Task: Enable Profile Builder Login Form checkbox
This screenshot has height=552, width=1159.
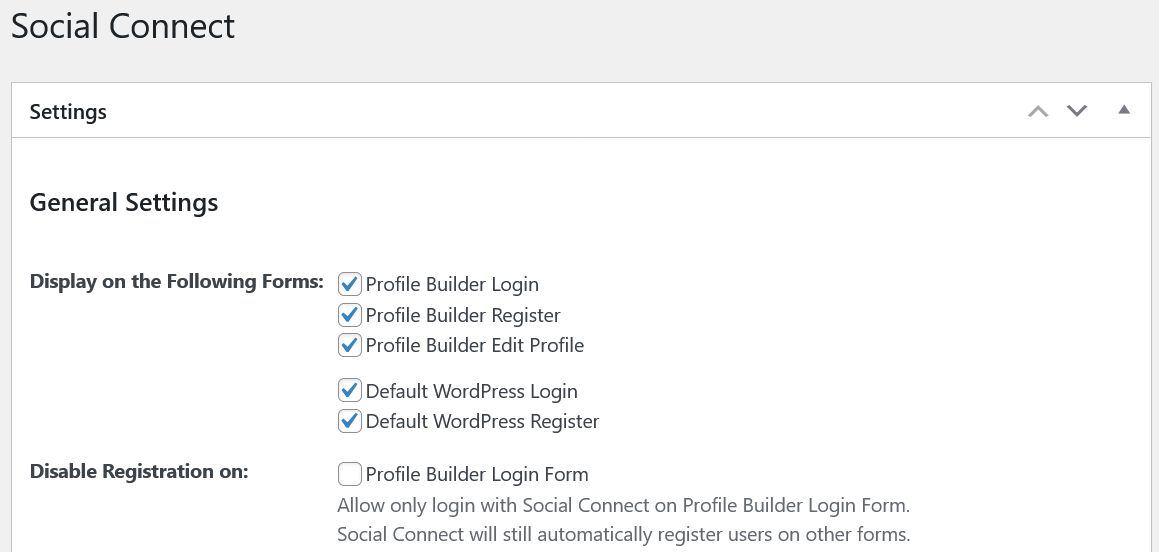Action: point(350,474)
